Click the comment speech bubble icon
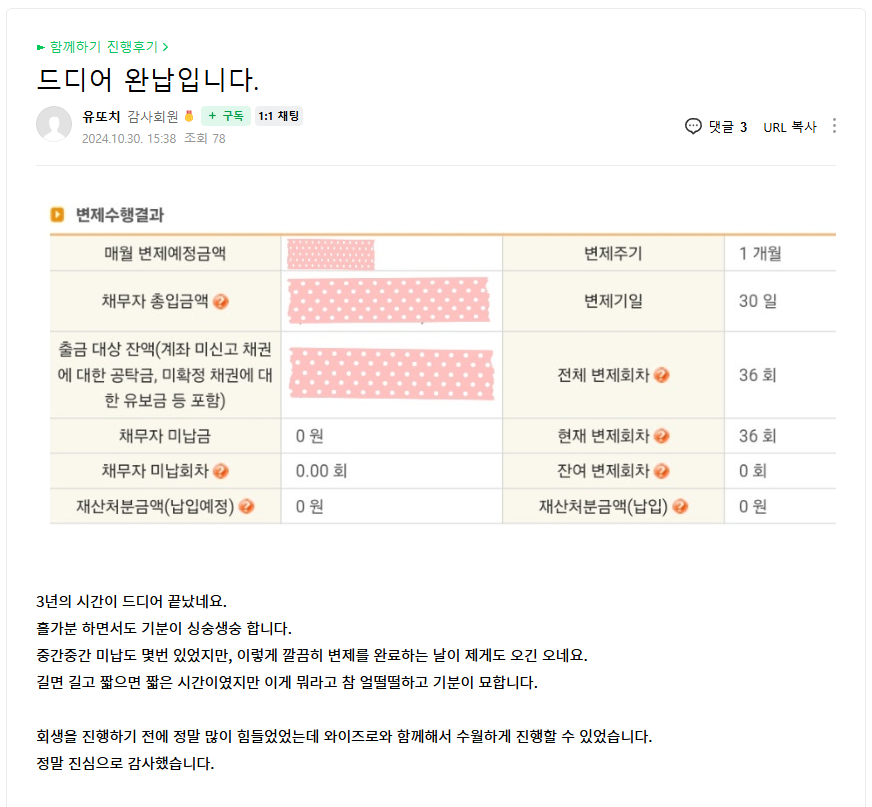Viewport: 872px width, 807px height. [693, 126]
